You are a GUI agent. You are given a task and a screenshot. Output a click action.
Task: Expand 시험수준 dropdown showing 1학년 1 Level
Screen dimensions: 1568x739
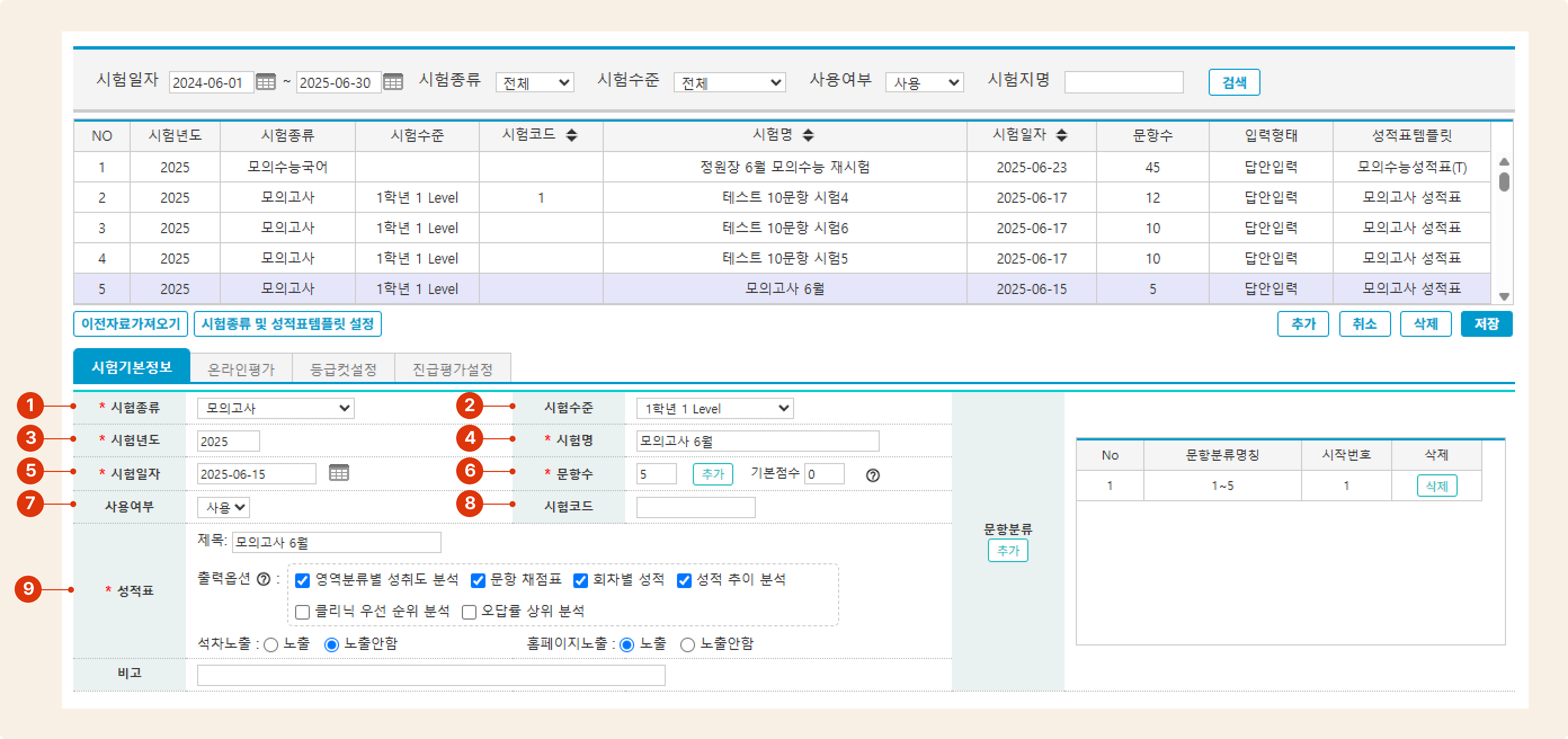tap(715, 408)
